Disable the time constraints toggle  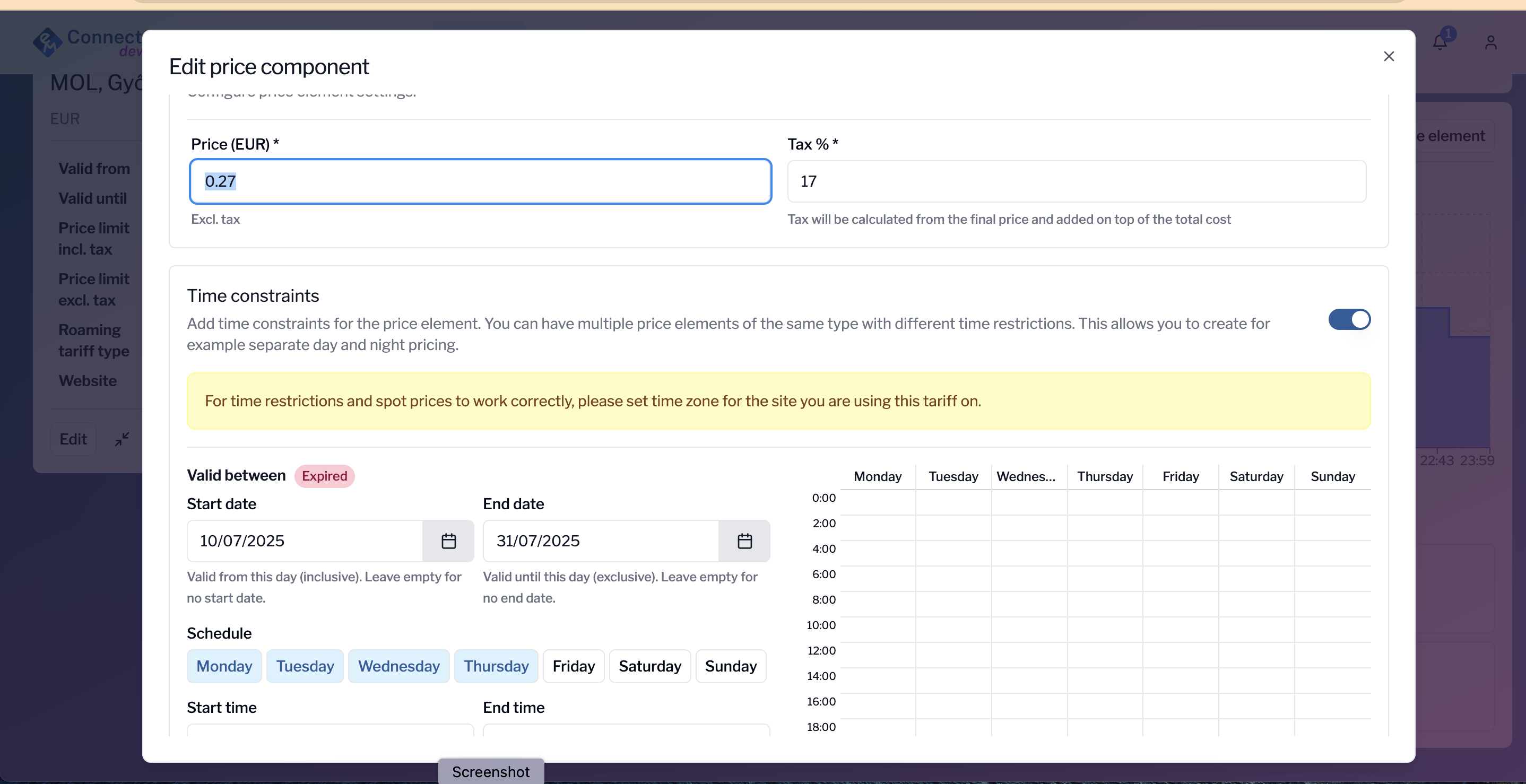(1349, 319)
